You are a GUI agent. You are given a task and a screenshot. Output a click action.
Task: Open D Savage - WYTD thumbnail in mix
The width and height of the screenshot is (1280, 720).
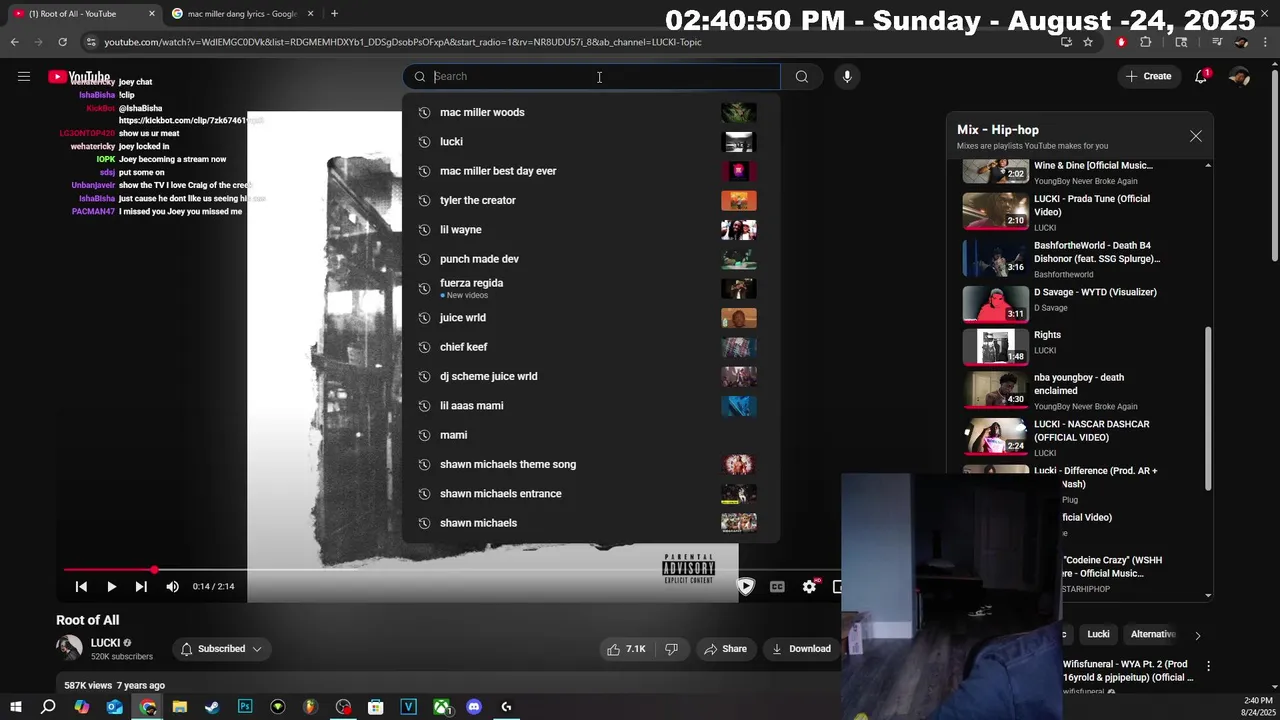coord(995,305)
